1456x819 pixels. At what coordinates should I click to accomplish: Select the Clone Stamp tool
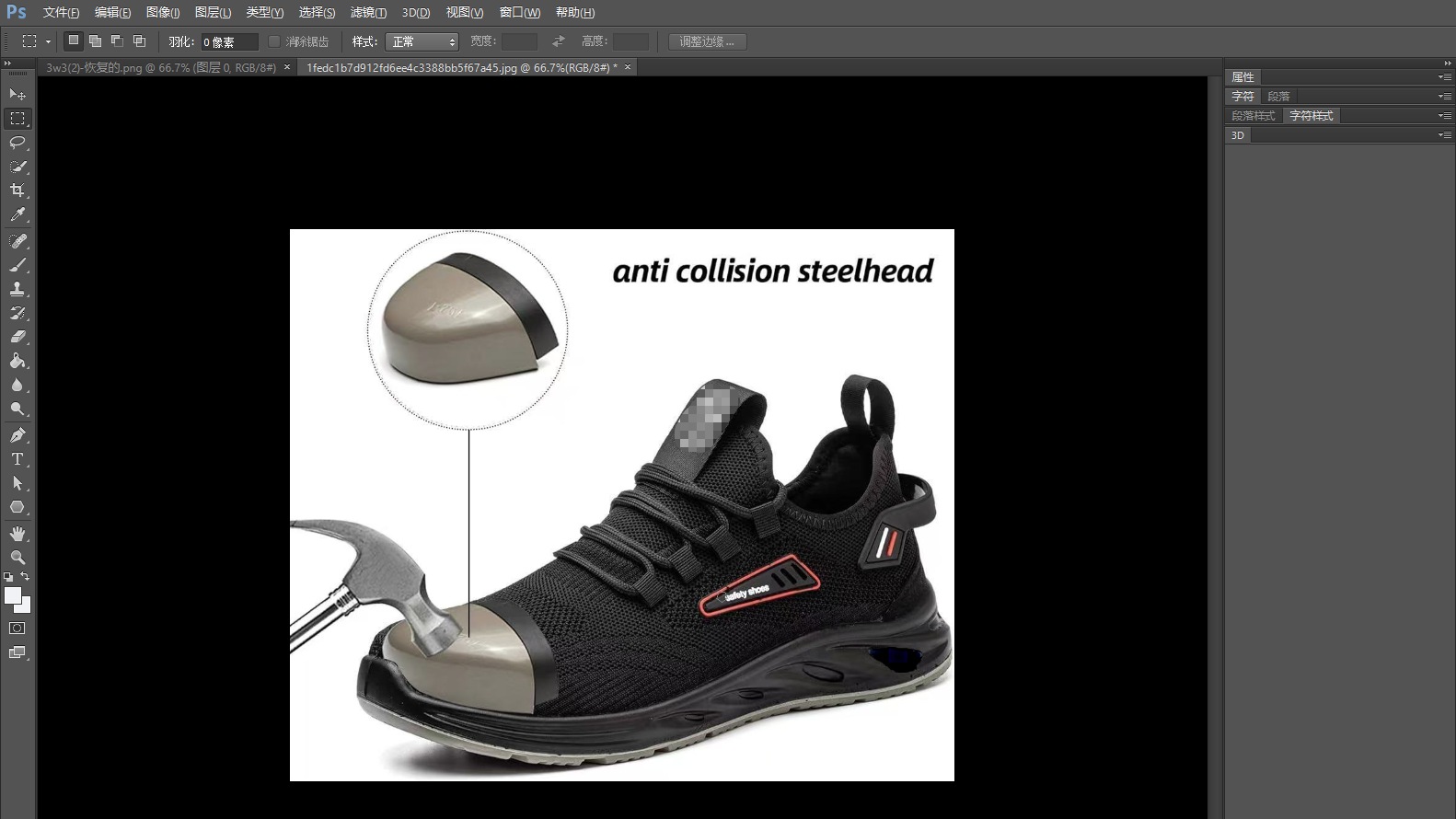(x=17, y=289)
